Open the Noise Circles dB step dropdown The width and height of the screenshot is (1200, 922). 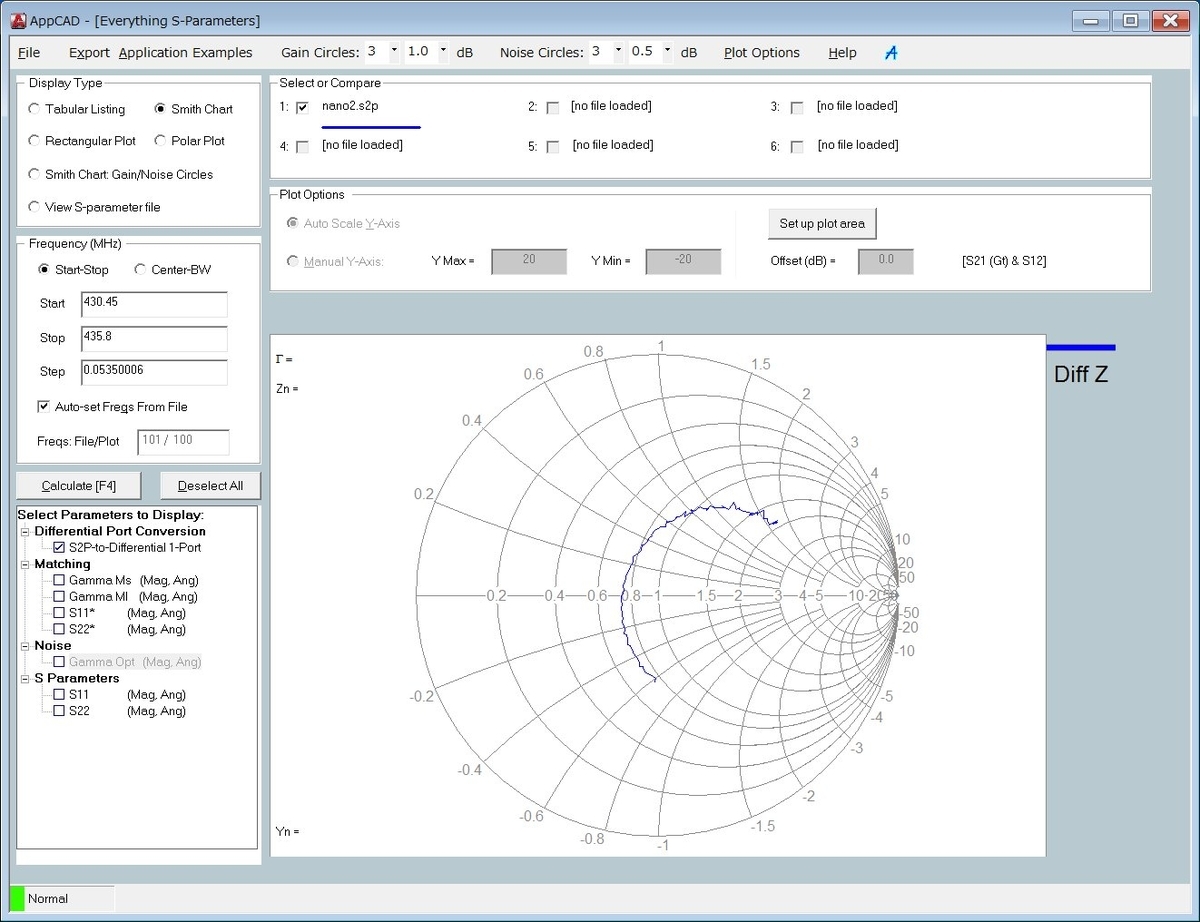669,49
